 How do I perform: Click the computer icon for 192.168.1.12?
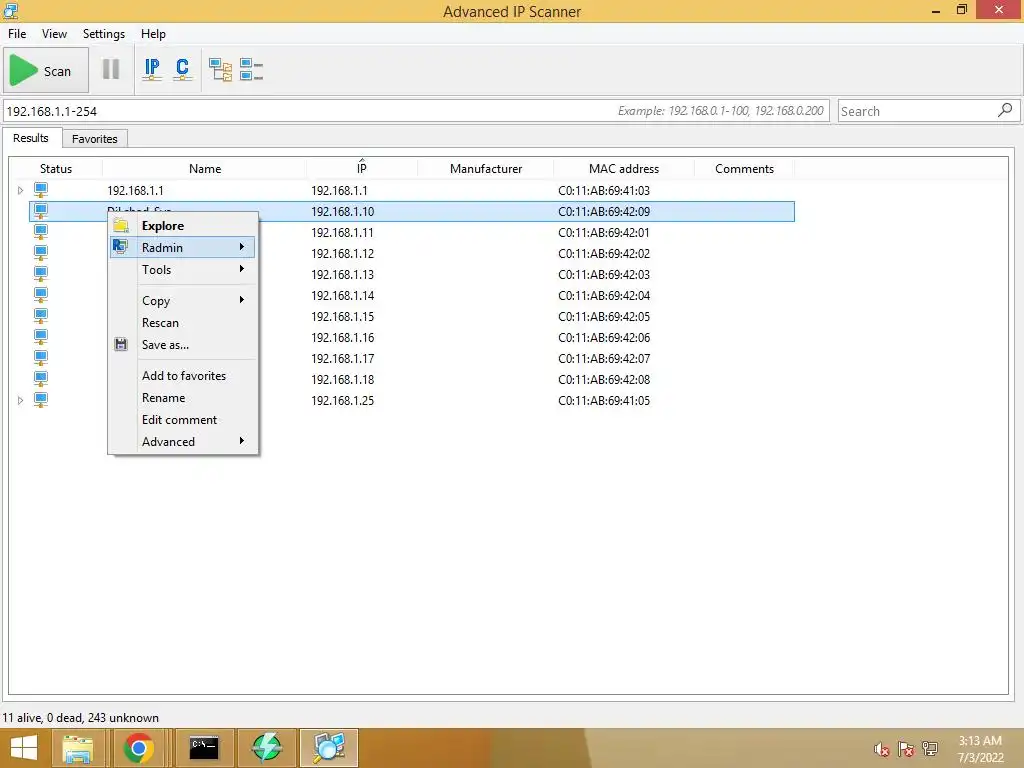(40, 253)
